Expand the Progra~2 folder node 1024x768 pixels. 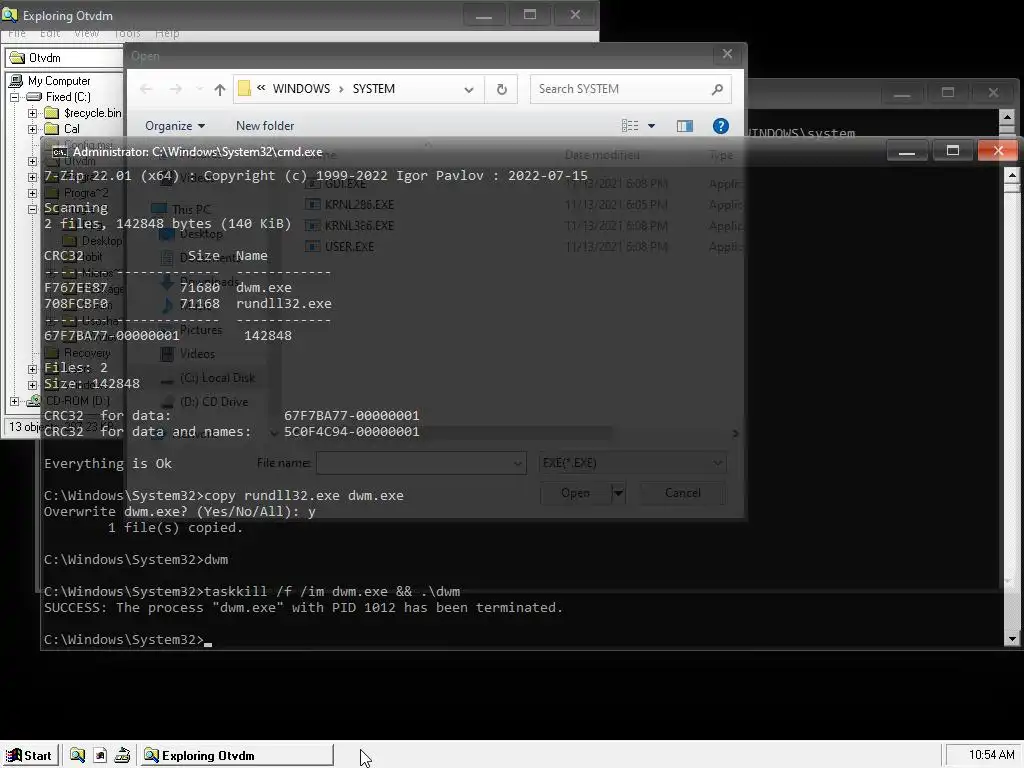point(32,193)
